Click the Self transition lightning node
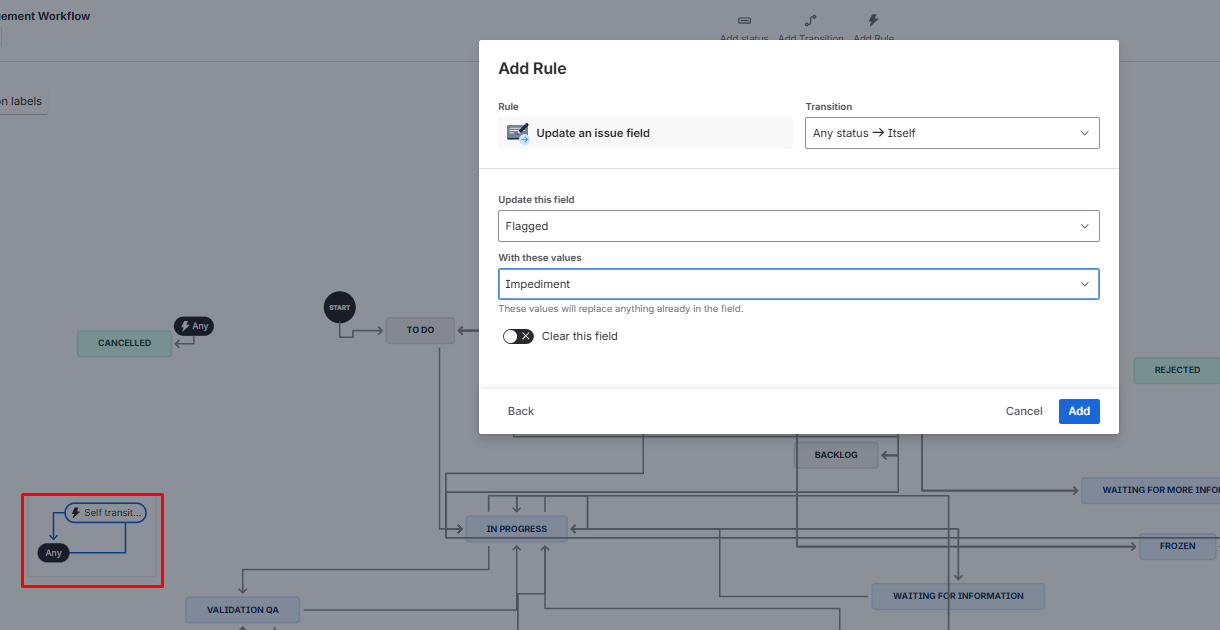 point(106,513)
